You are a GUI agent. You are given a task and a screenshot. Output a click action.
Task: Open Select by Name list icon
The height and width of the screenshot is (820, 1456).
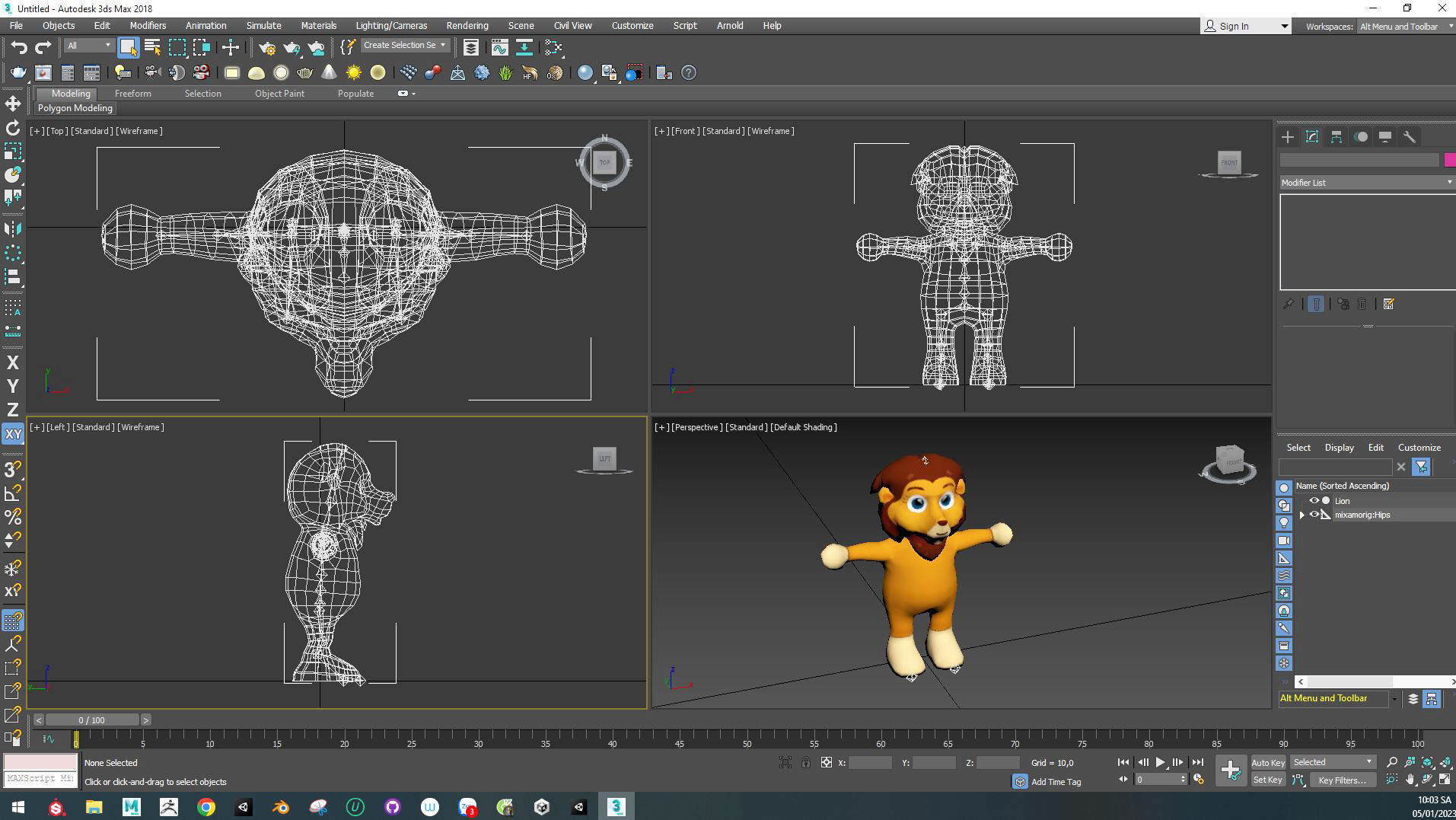tap(152, 47)
